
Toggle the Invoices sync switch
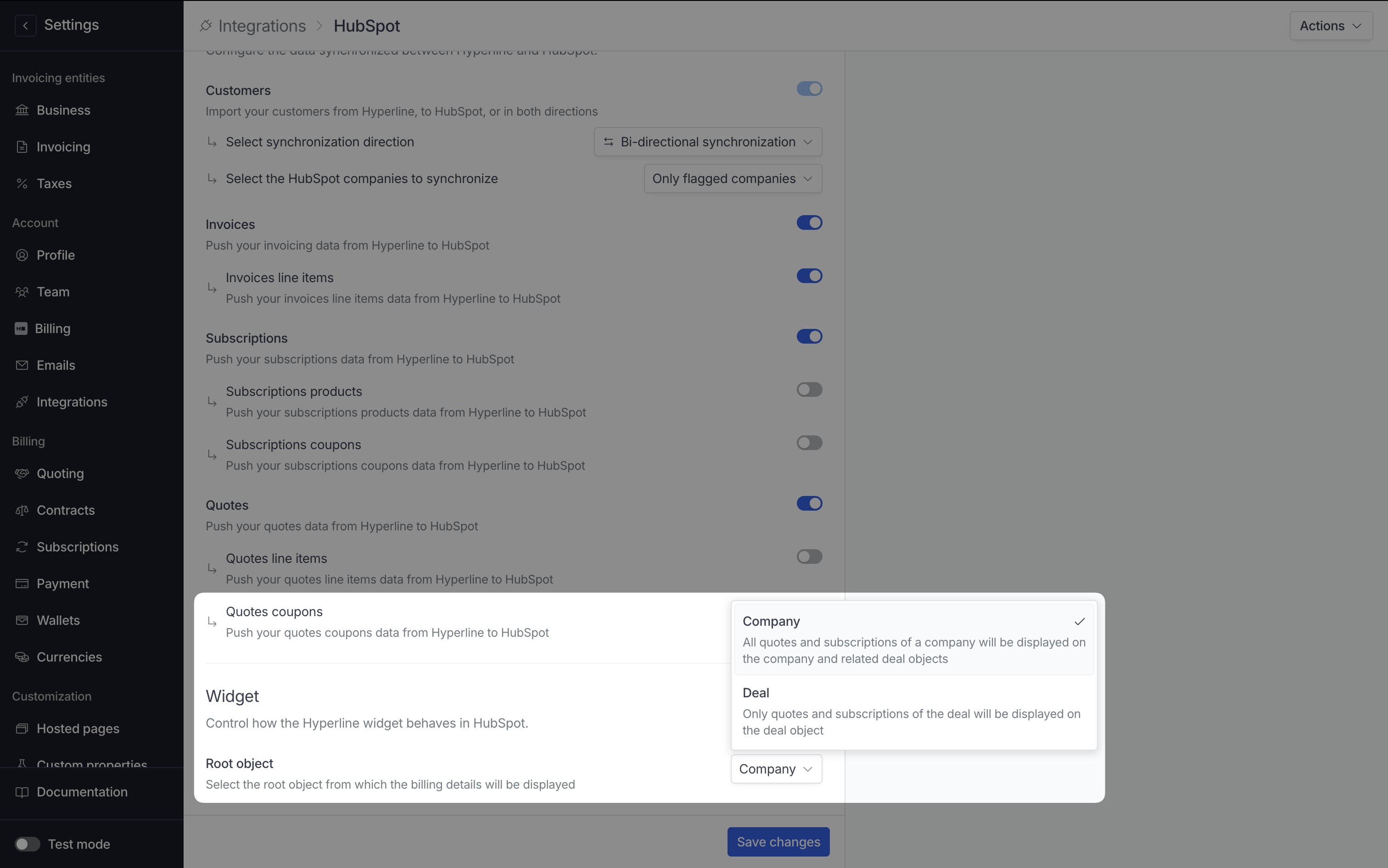(x=809, y=222)
